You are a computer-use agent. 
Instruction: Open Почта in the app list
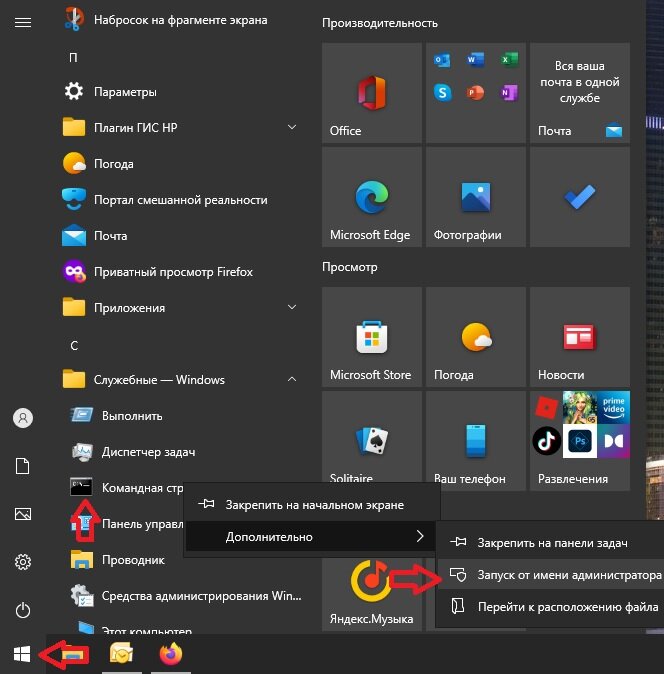pyautogui.click(x=95, y=236)
